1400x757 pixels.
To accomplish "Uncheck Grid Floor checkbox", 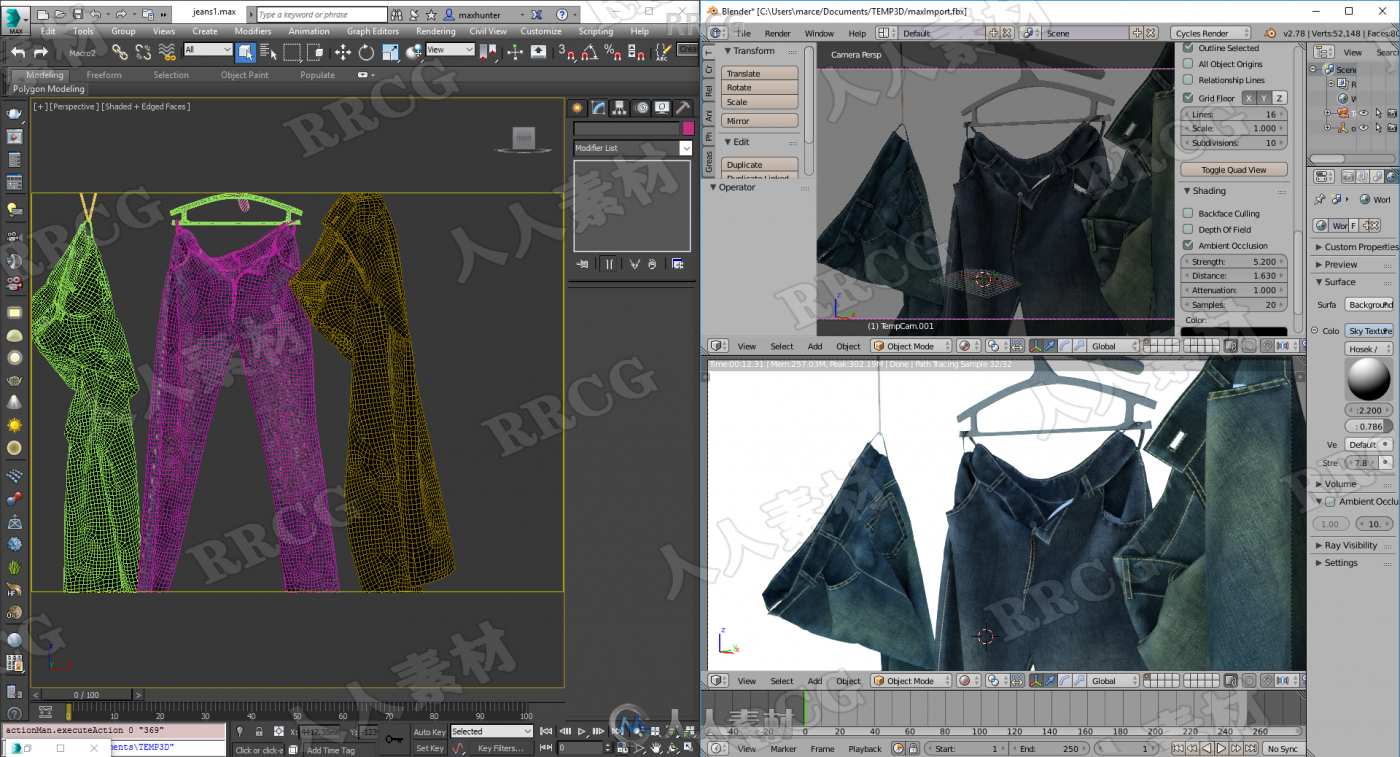I will (x=1188, y=98).
